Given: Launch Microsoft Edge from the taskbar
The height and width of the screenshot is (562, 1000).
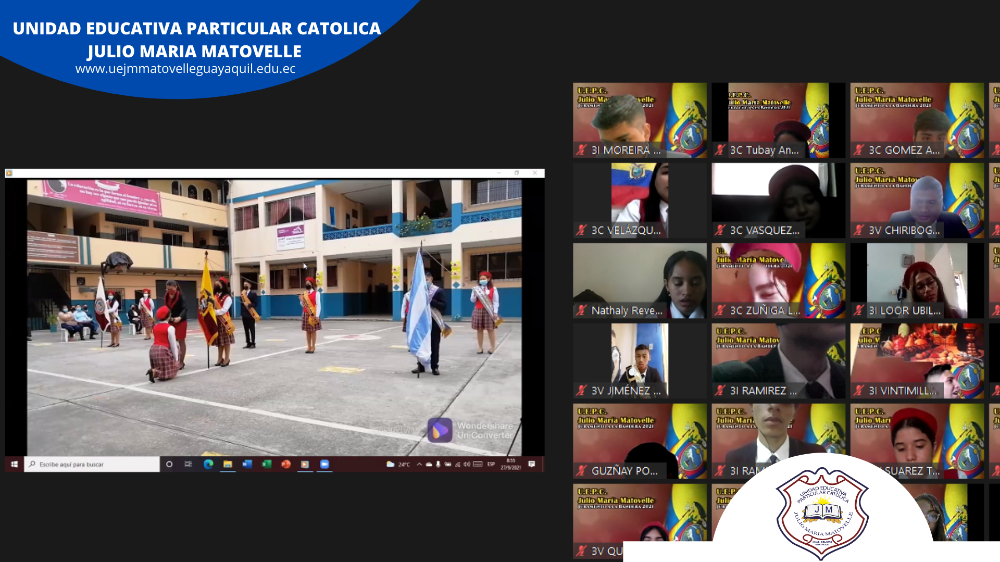Looking at the screenshot, I should [208, 464].
